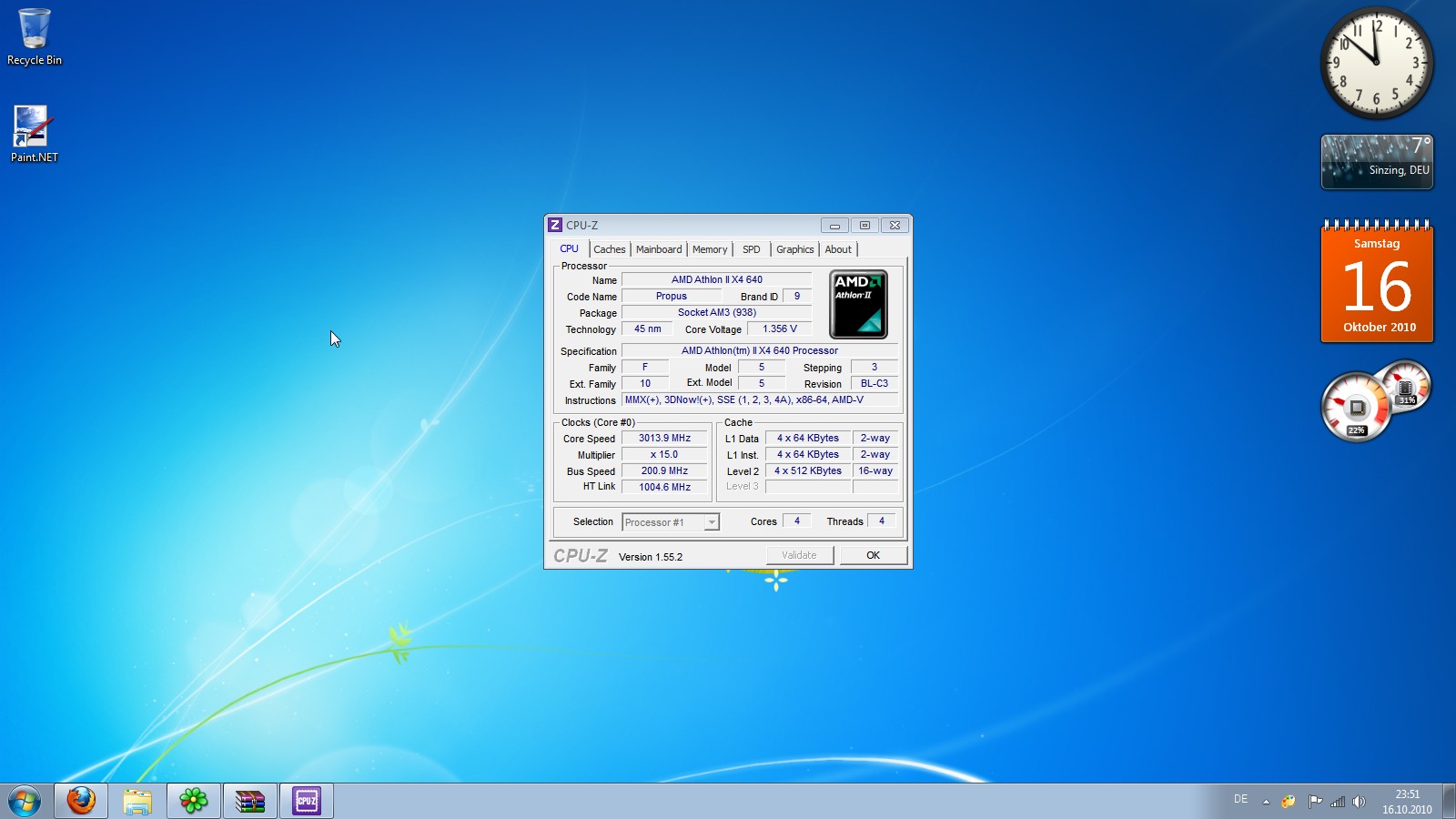Screen dimensions: 1456x819
Task: Open the volume speaker tray icon
Action: pos(1359,802)
